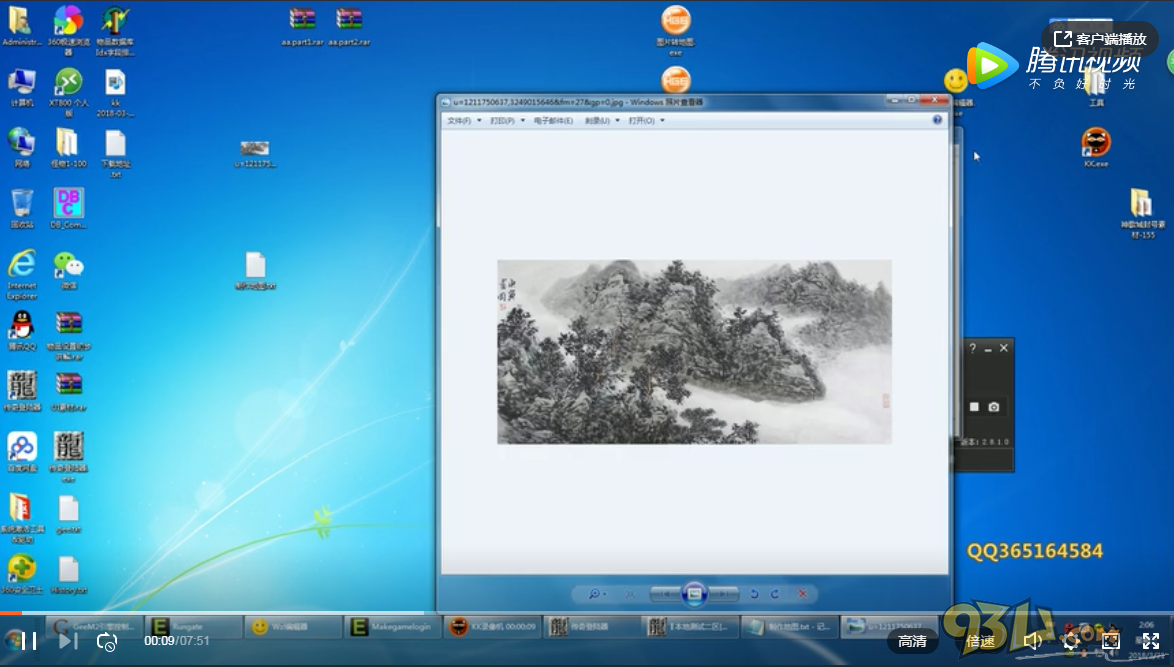This screenshot has height=667, width=1174.
Task: Click the actual size button in Photo Viewer
Action: (x=630, y=594)
